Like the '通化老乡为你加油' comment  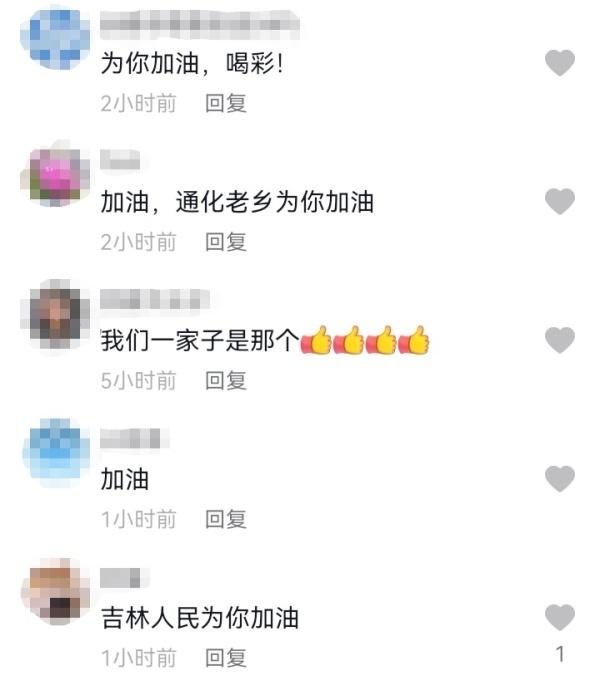point(560,202)
